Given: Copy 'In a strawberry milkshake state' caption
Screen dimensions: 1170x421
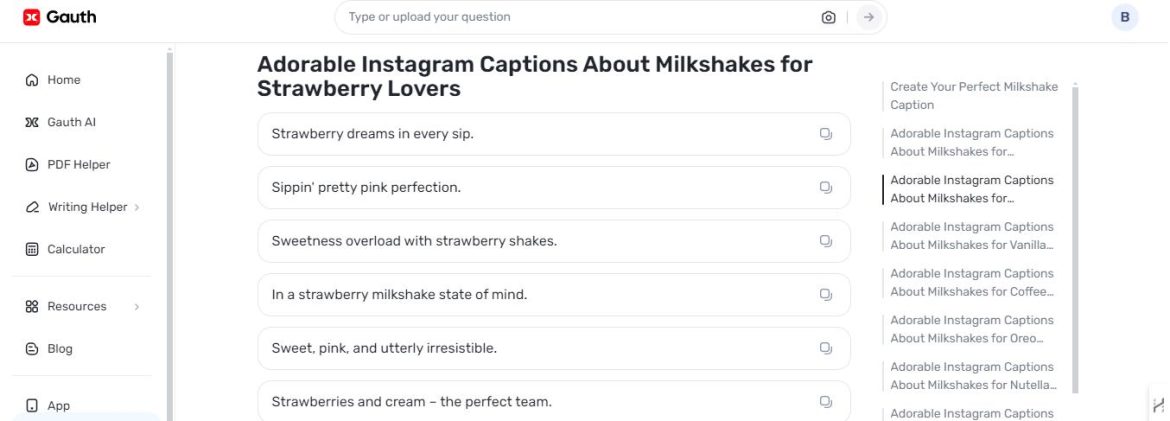Looking at the screenshot, I should (825, 295).
